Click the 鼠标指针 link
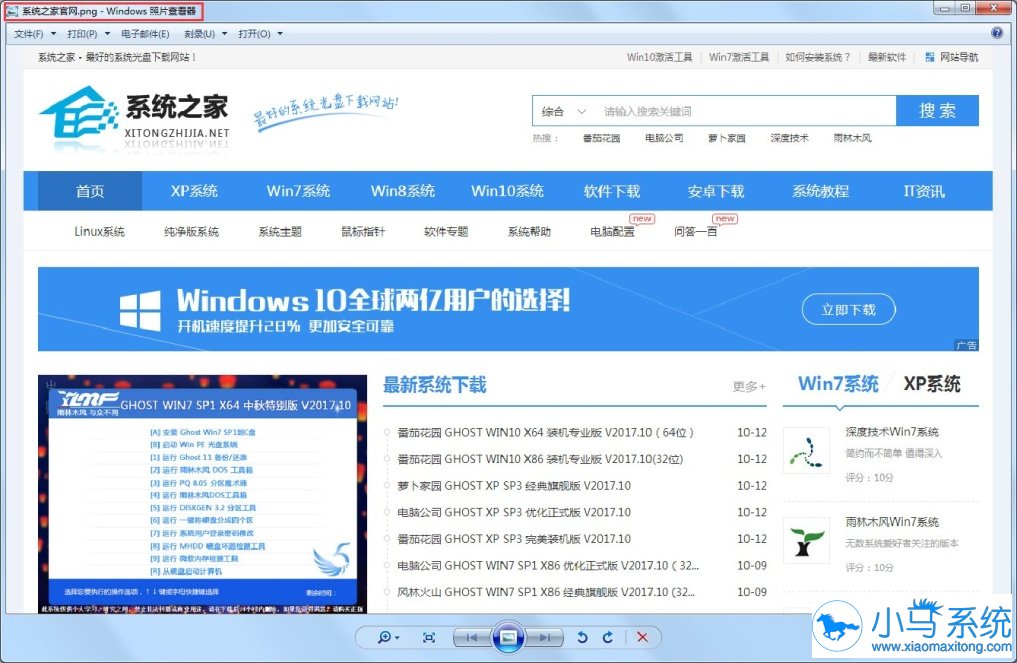The height and width of the screenshot is (663, 1017). (x=363, y=232)
